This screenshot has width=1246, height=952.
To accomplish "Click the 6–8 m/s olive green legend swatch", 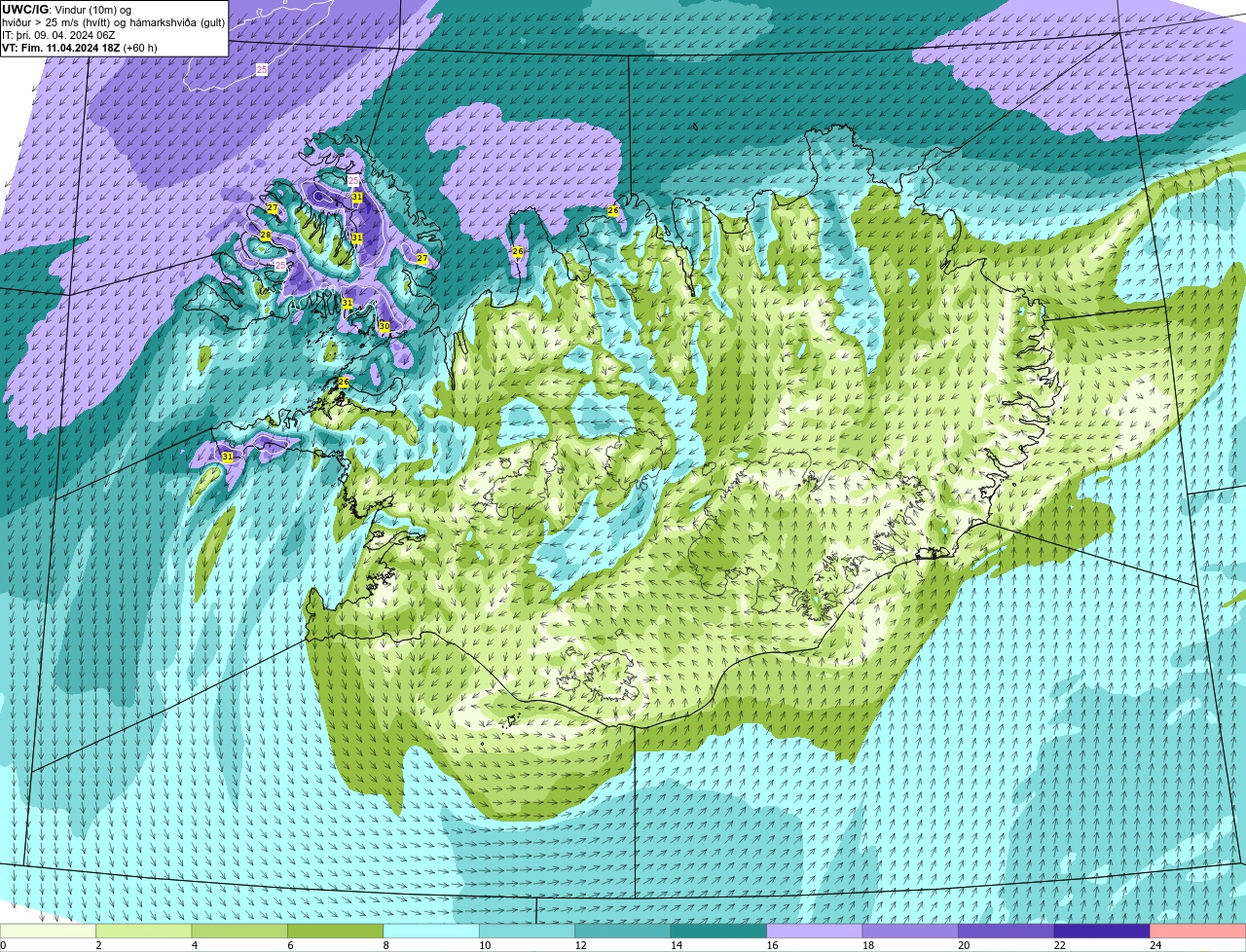I will click(x=336, y=932).
